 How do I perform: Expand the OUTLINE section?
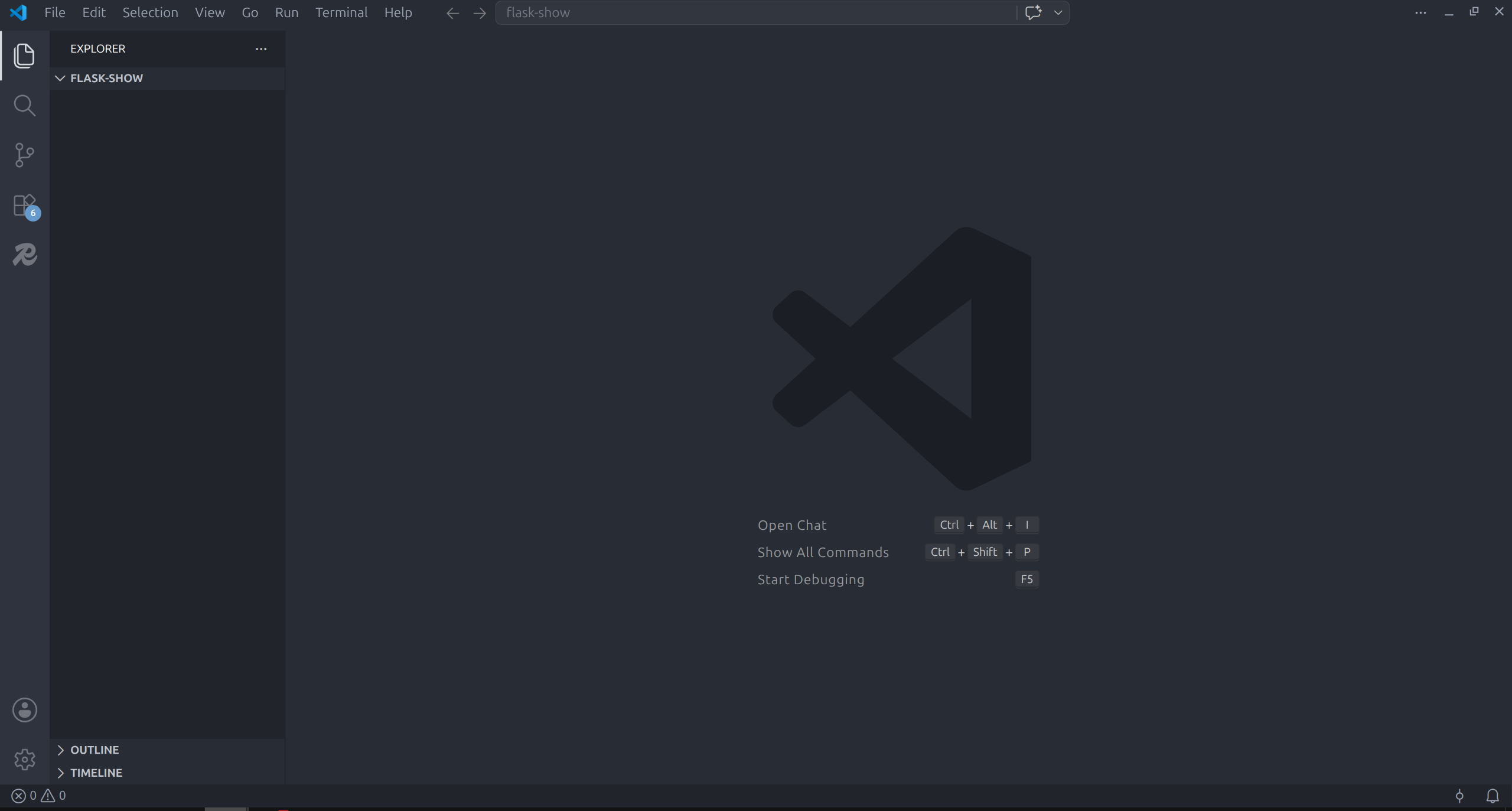(x=167, y=750)
